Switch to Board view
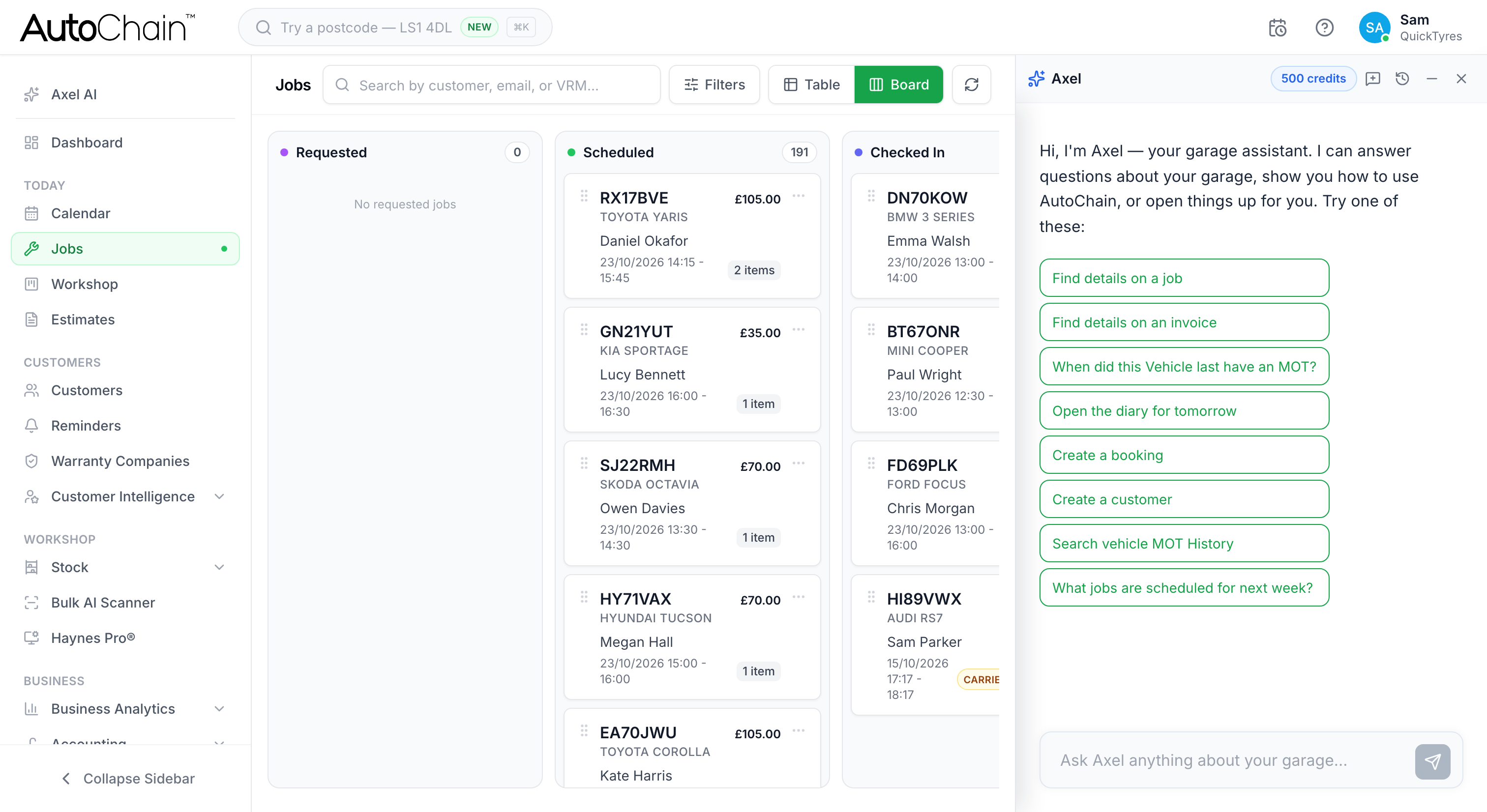1487x812 pixels. 899,85
